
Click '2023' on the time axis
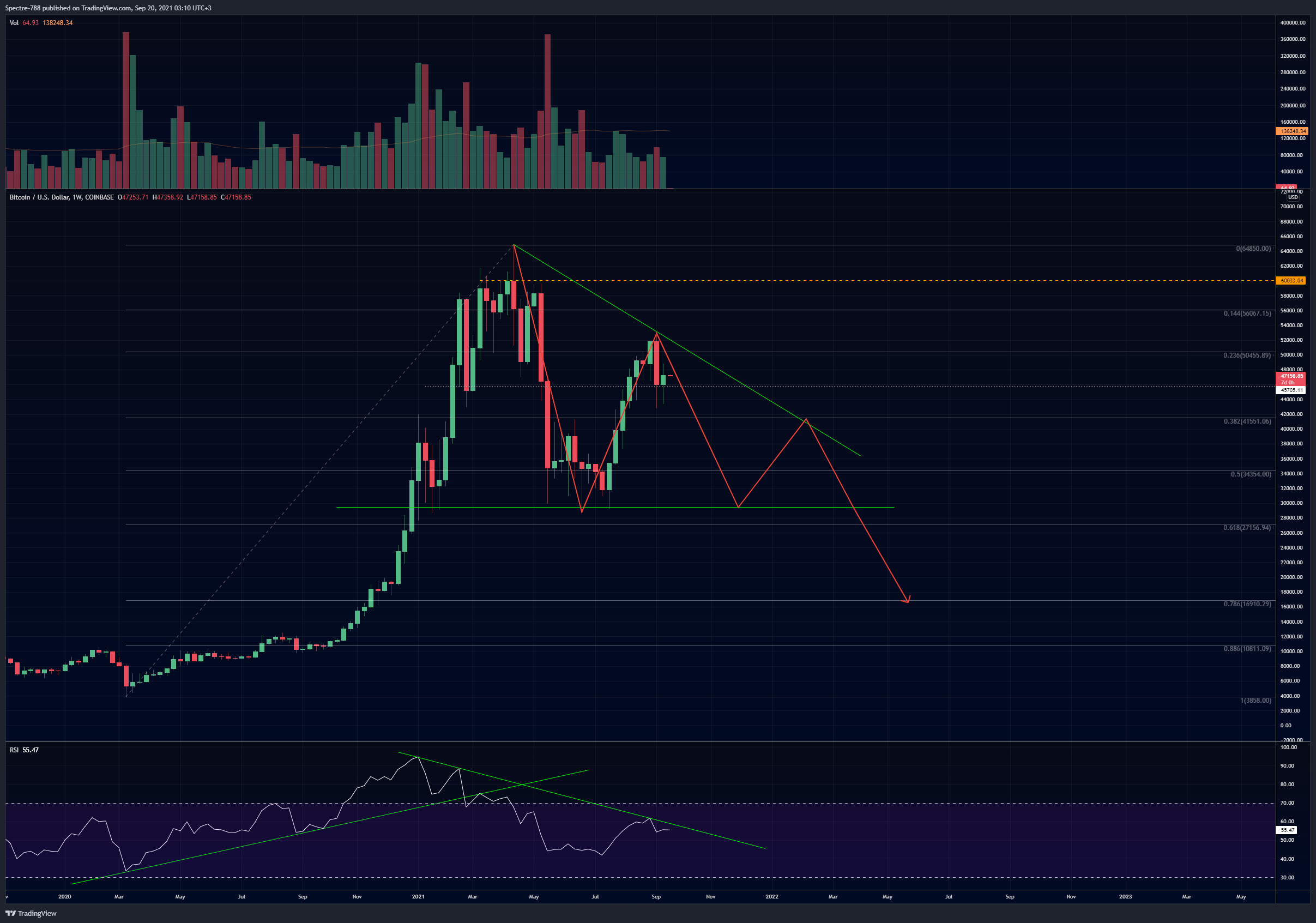click(x=1126, y=897)
